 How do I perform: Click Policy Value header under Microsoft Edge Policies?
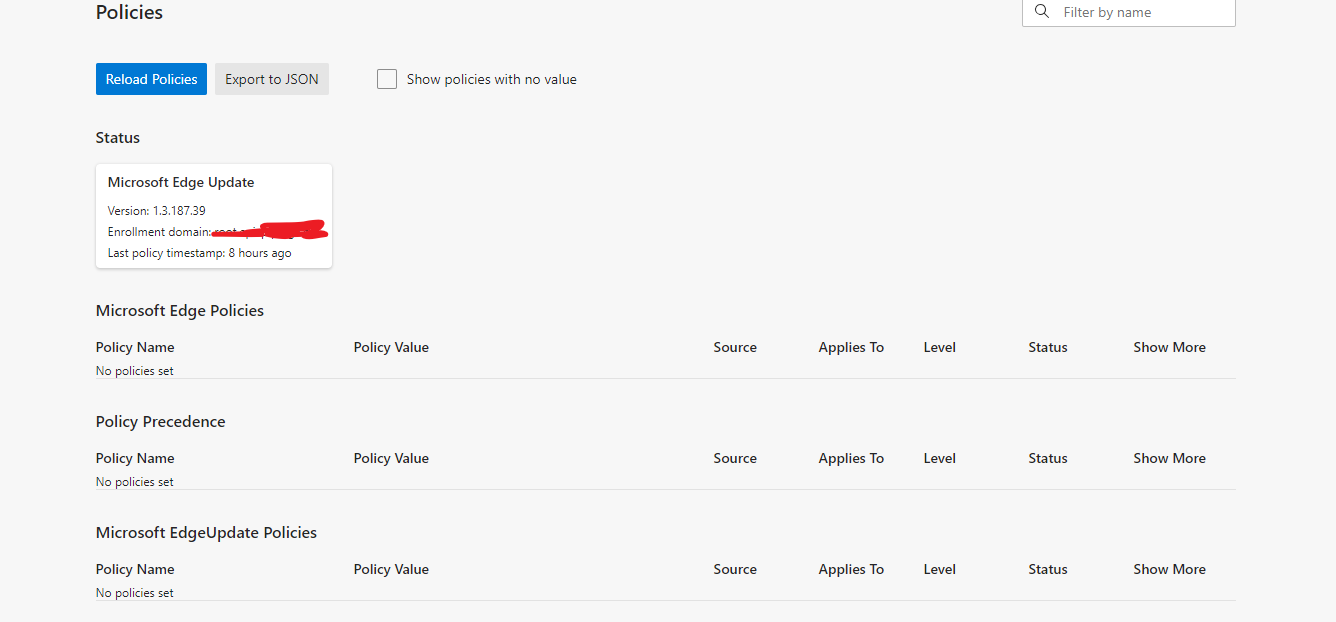[x=391, y=347]
